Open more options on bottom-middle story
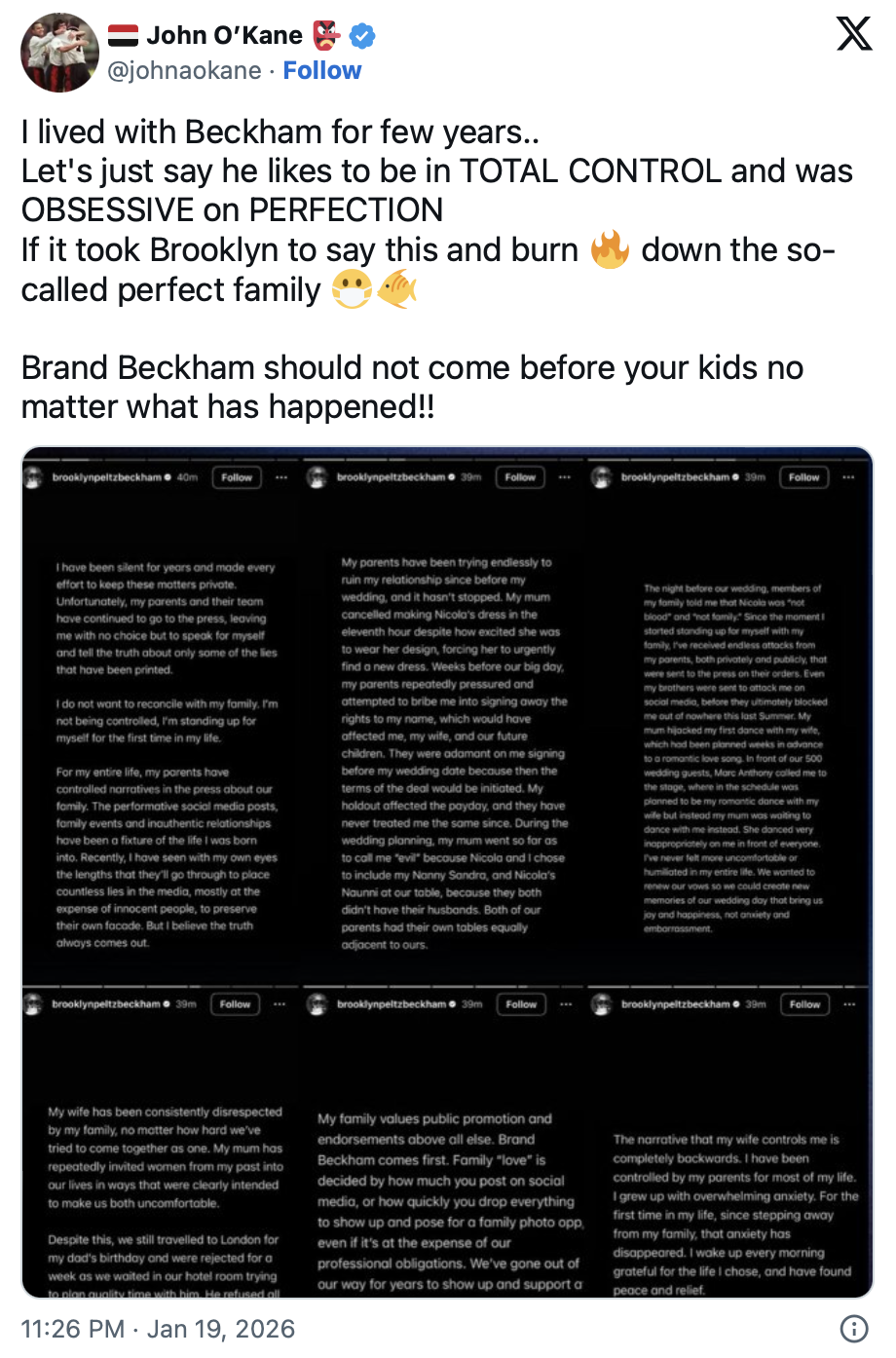Screen dimensions: 896x1358 tap(566, 1003)
